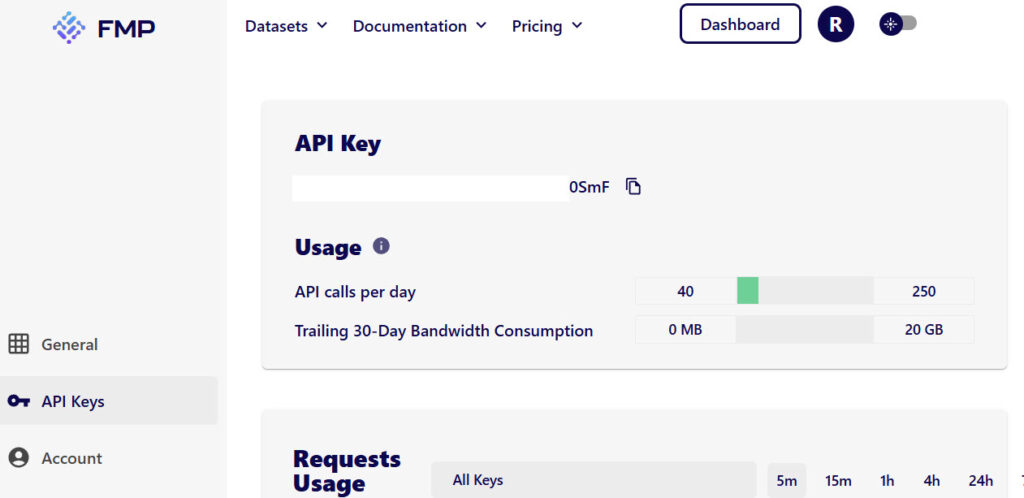Expand the Documentation dropdown menu

419,26
